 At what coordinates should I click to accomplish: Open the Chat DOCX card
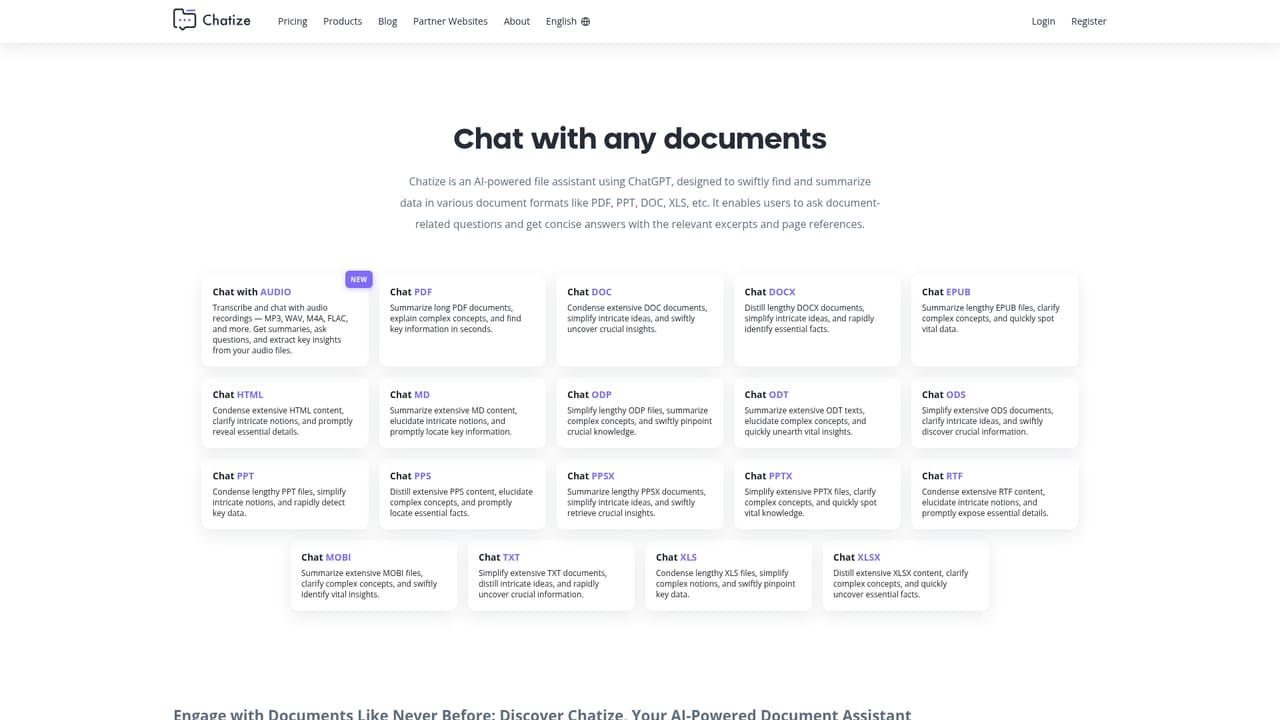point(817,321)
